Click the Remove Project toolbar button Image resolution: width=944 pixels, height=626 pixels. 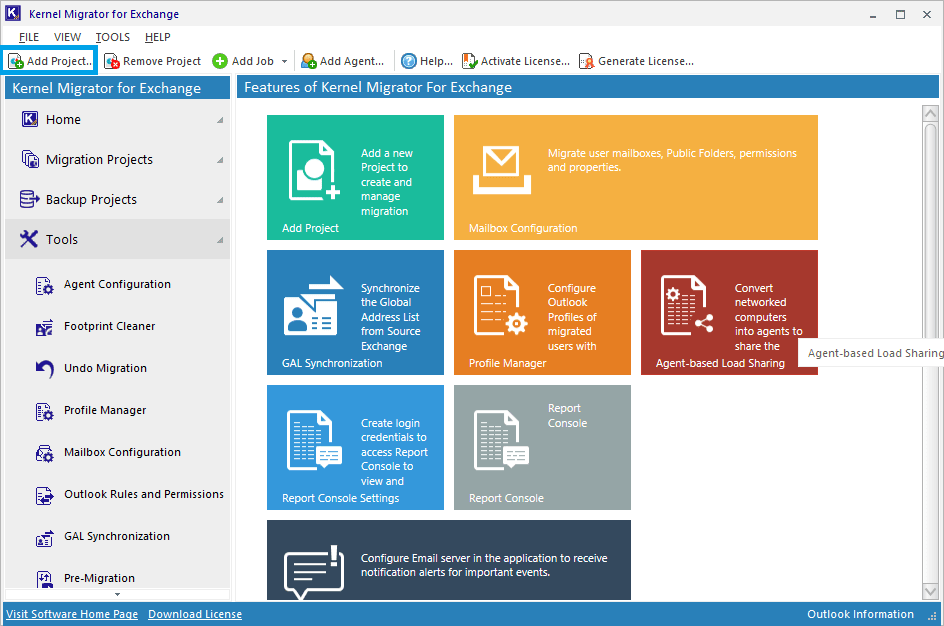(152, 61)
